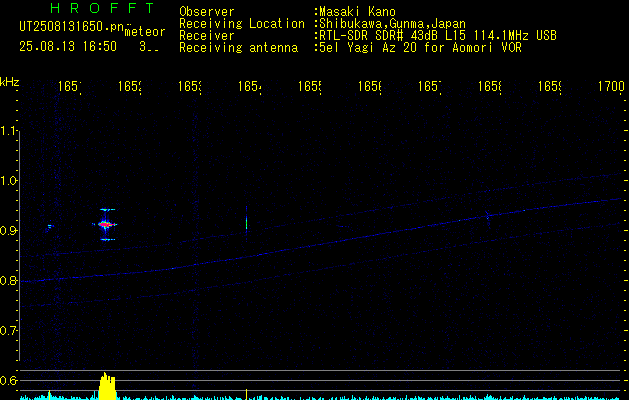This screenshot has height=400, width=629.
Task: Click the word meteor below the file name
Action: tap(144, 32)
